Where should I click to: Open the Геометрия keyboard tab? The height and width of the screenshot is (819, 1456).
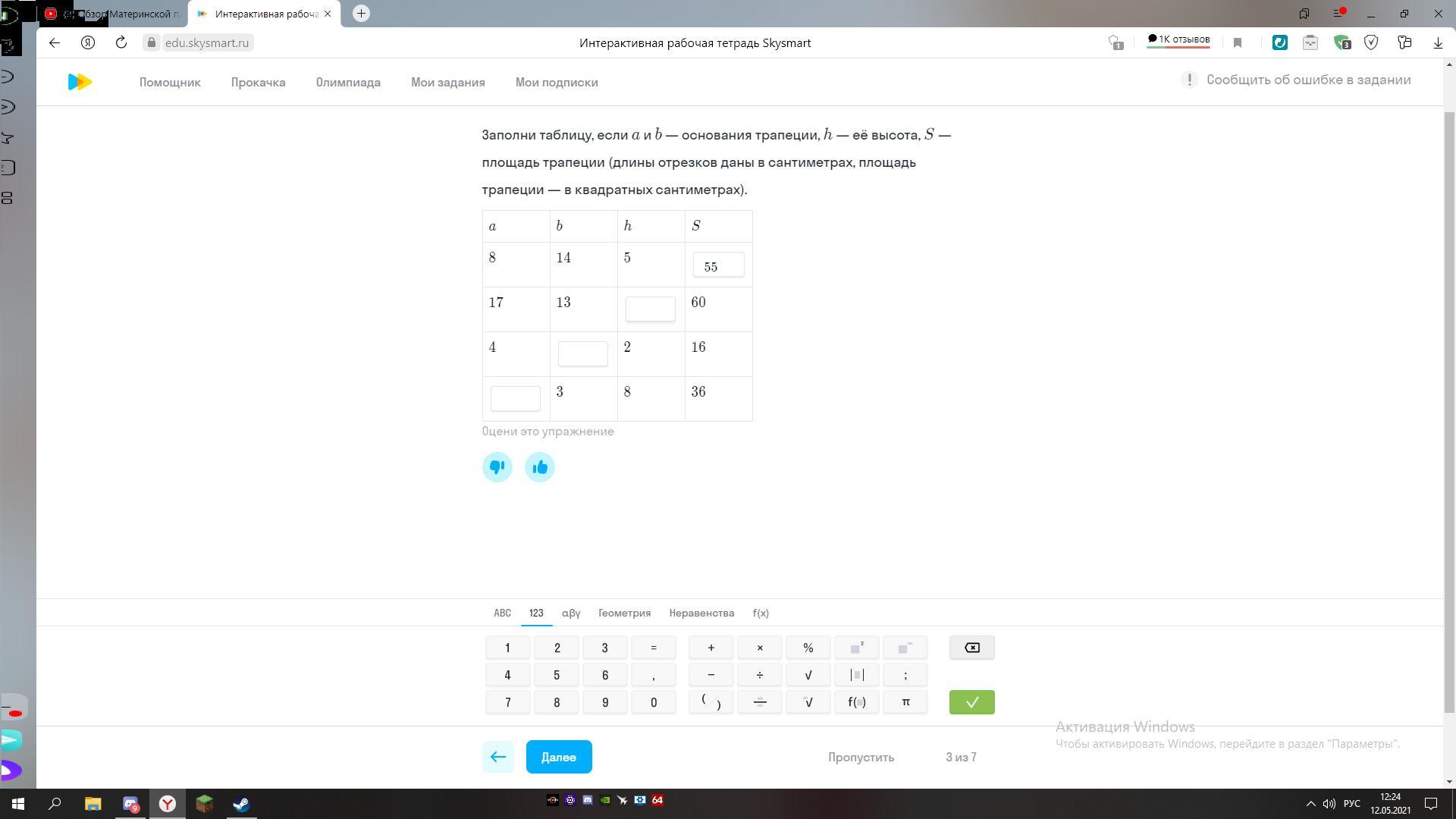(624, 613)
